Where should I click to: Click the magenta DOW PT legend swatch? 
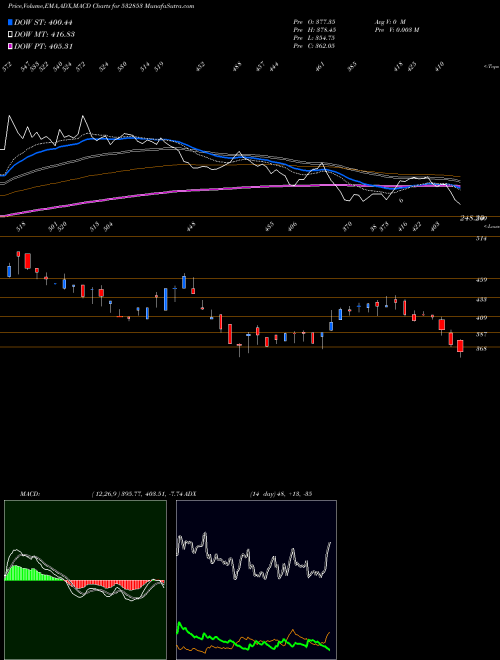(x=11, y=46)
